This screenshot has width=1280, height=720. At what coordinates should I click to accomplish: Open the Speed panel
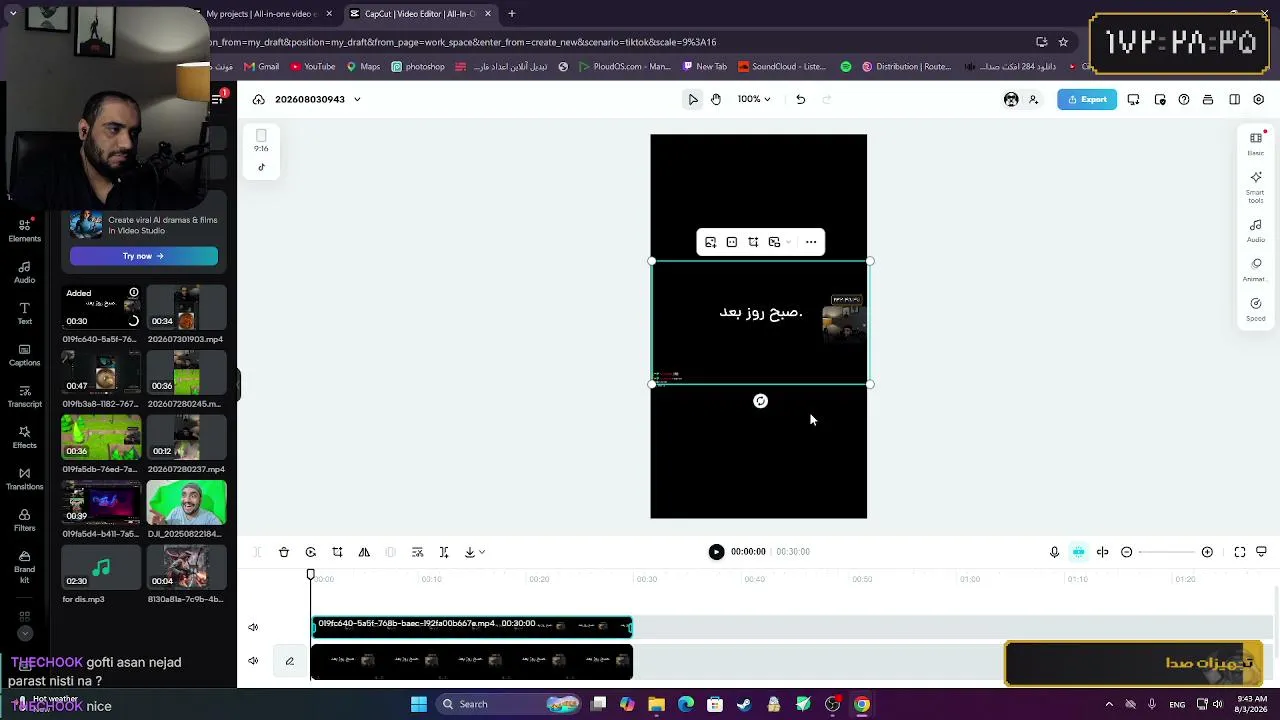[1256, 309]
